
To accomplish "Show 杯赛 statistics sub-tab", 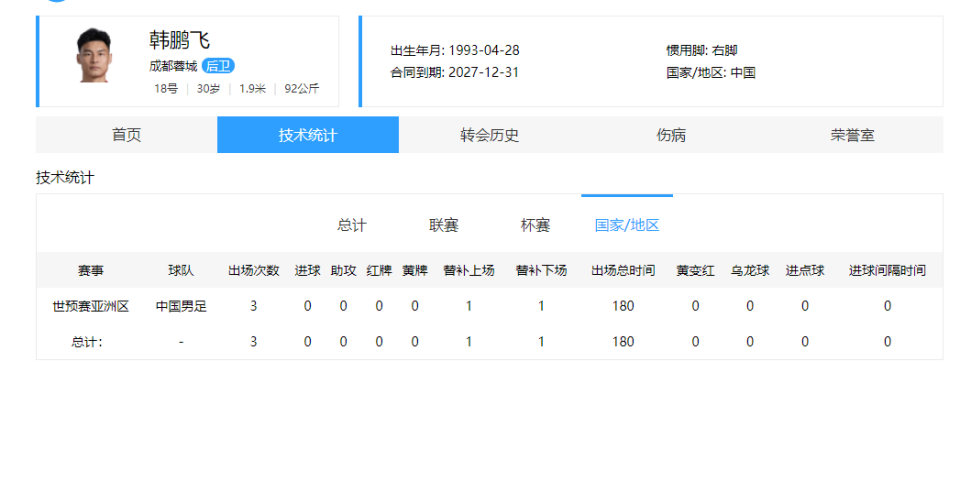I will 535,225.
